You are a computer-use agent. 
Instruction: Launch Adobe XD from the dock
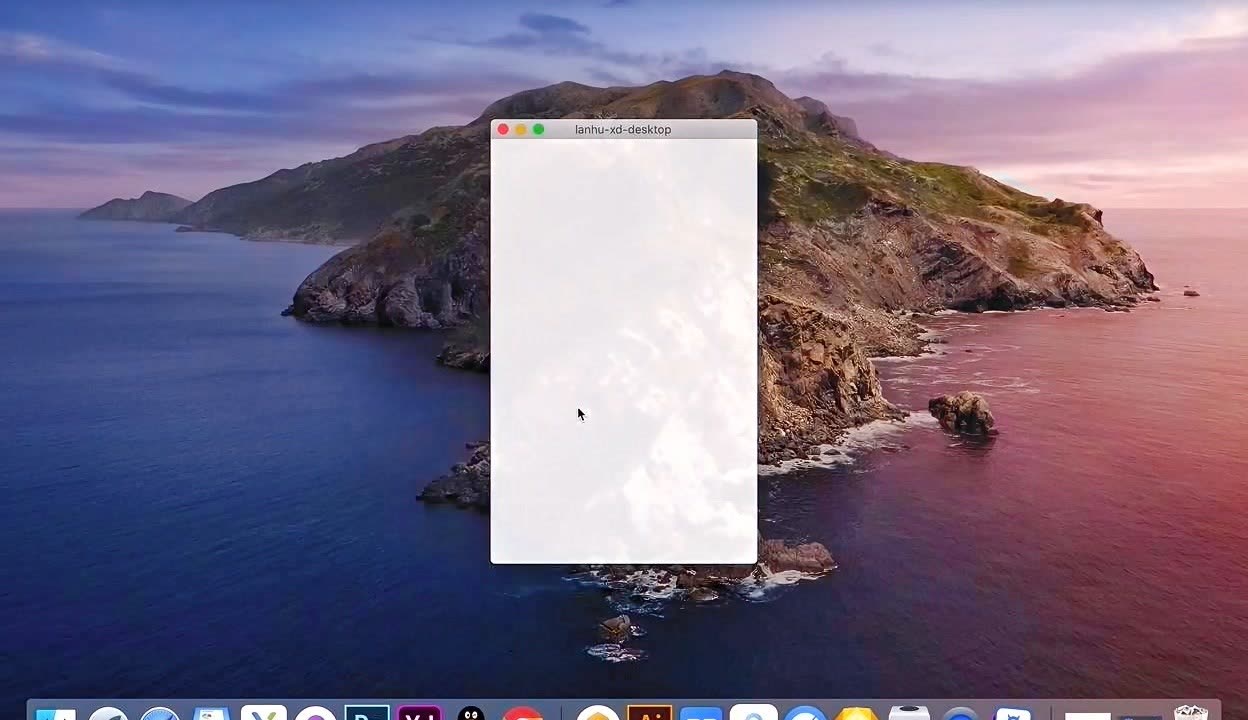[420, 714]
